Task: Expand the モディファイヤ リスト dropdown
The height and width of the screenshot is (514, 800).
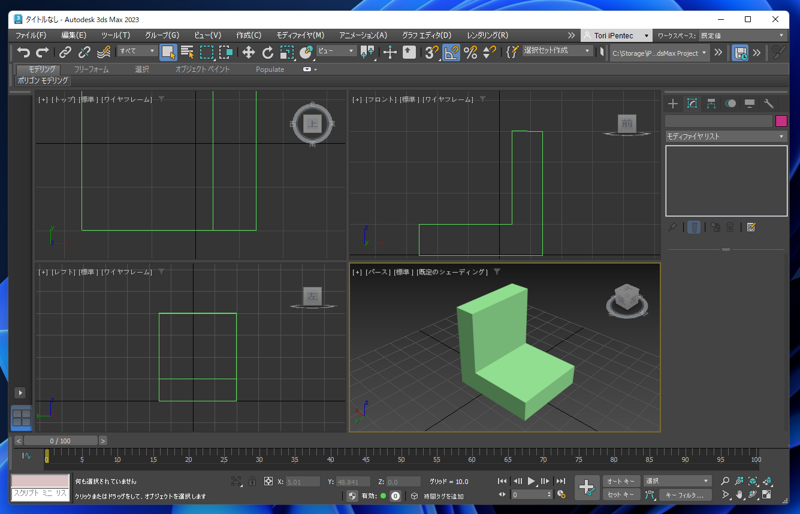Action: click(x=726, y=136)
